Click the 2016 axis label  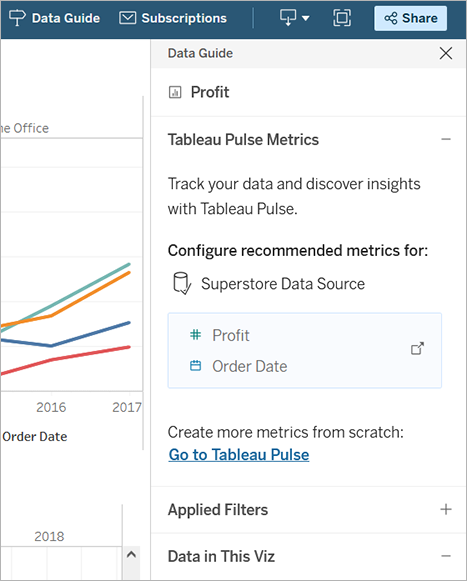[x=51, y=408]
